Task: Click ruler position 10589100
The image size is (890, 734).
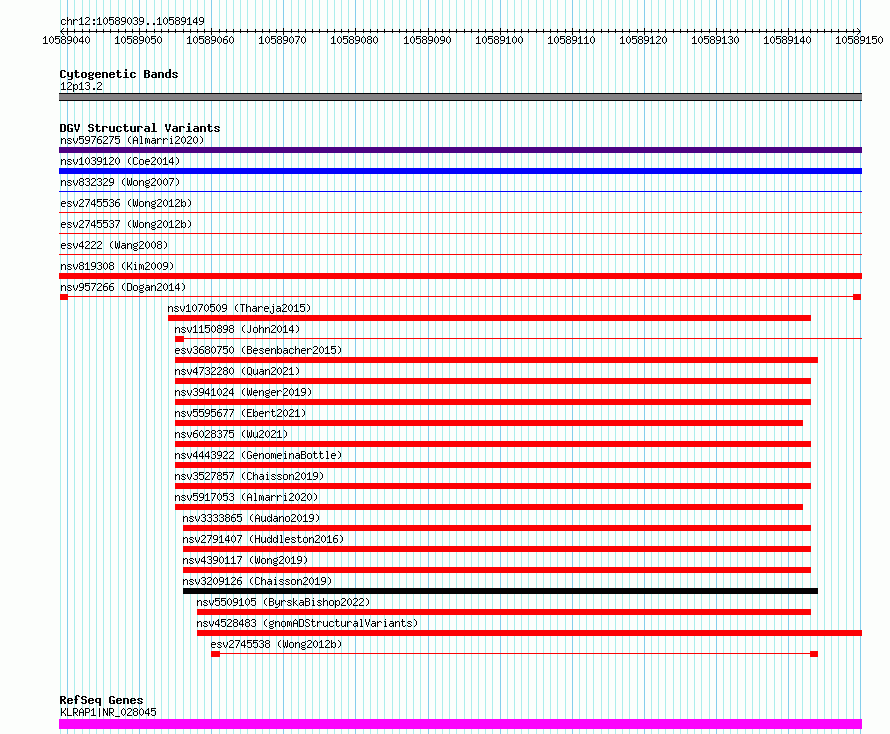Action: pyautogui.click(x=499, y=40)
